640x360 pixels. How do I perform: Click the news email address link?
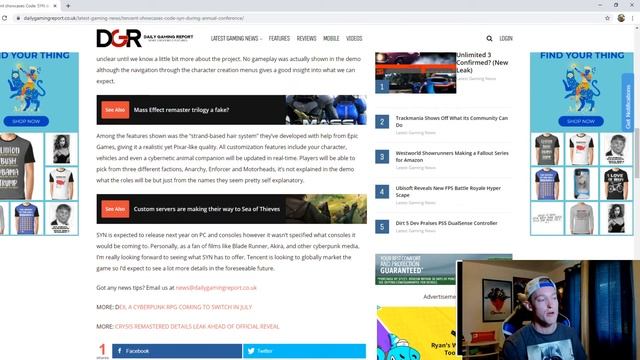click(x=216, y=288)
